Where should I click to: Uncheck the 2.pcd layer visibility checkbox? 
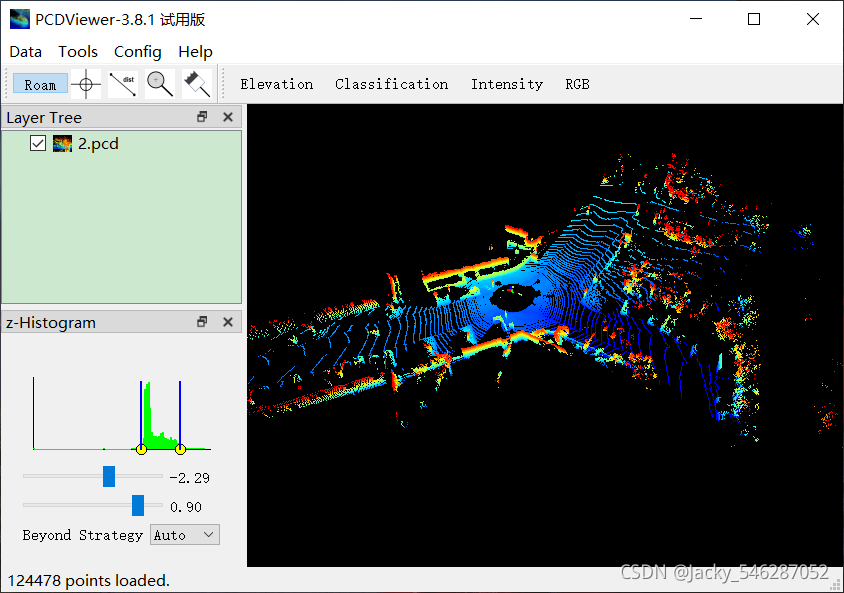(38, 144)
